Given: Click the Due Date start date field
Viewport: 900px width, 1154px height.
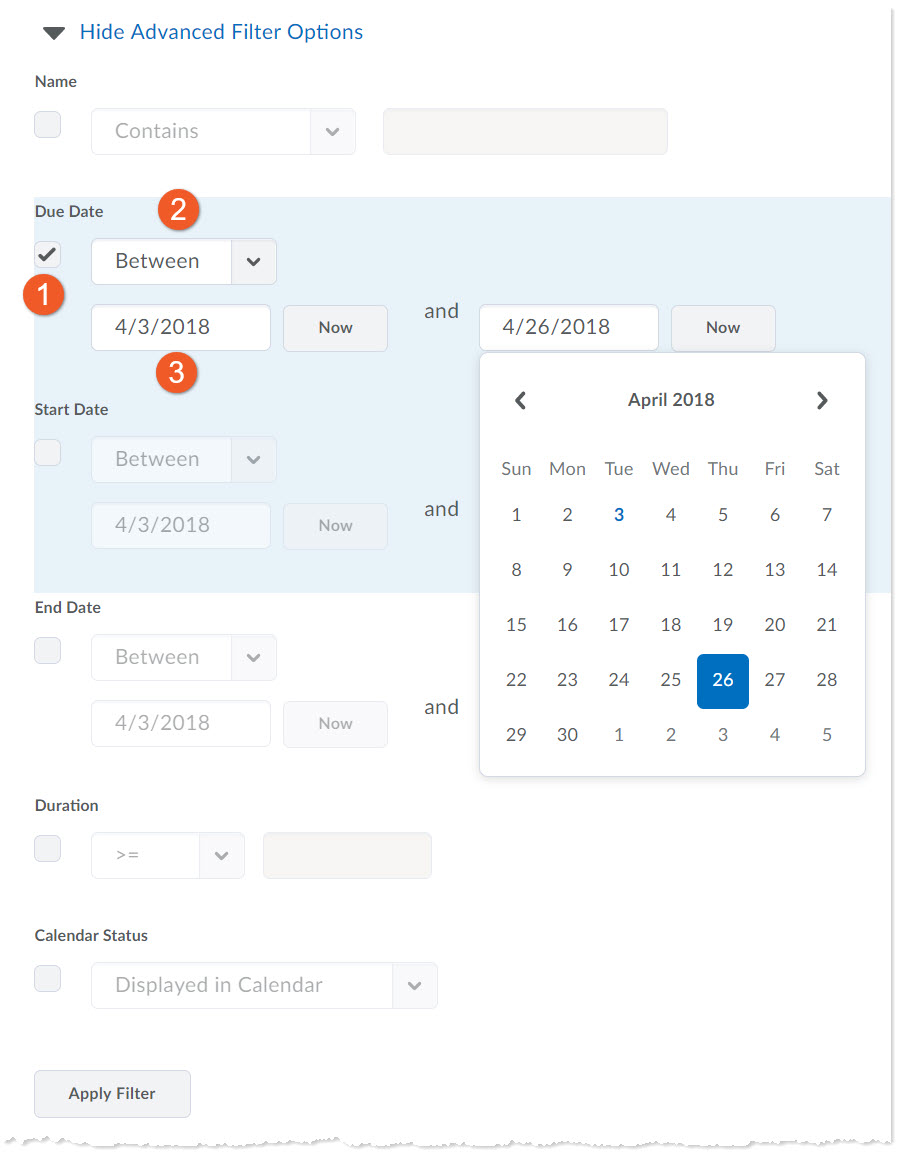Looking at the screenshot, I should pyautogui.click(x=181, y=327).
